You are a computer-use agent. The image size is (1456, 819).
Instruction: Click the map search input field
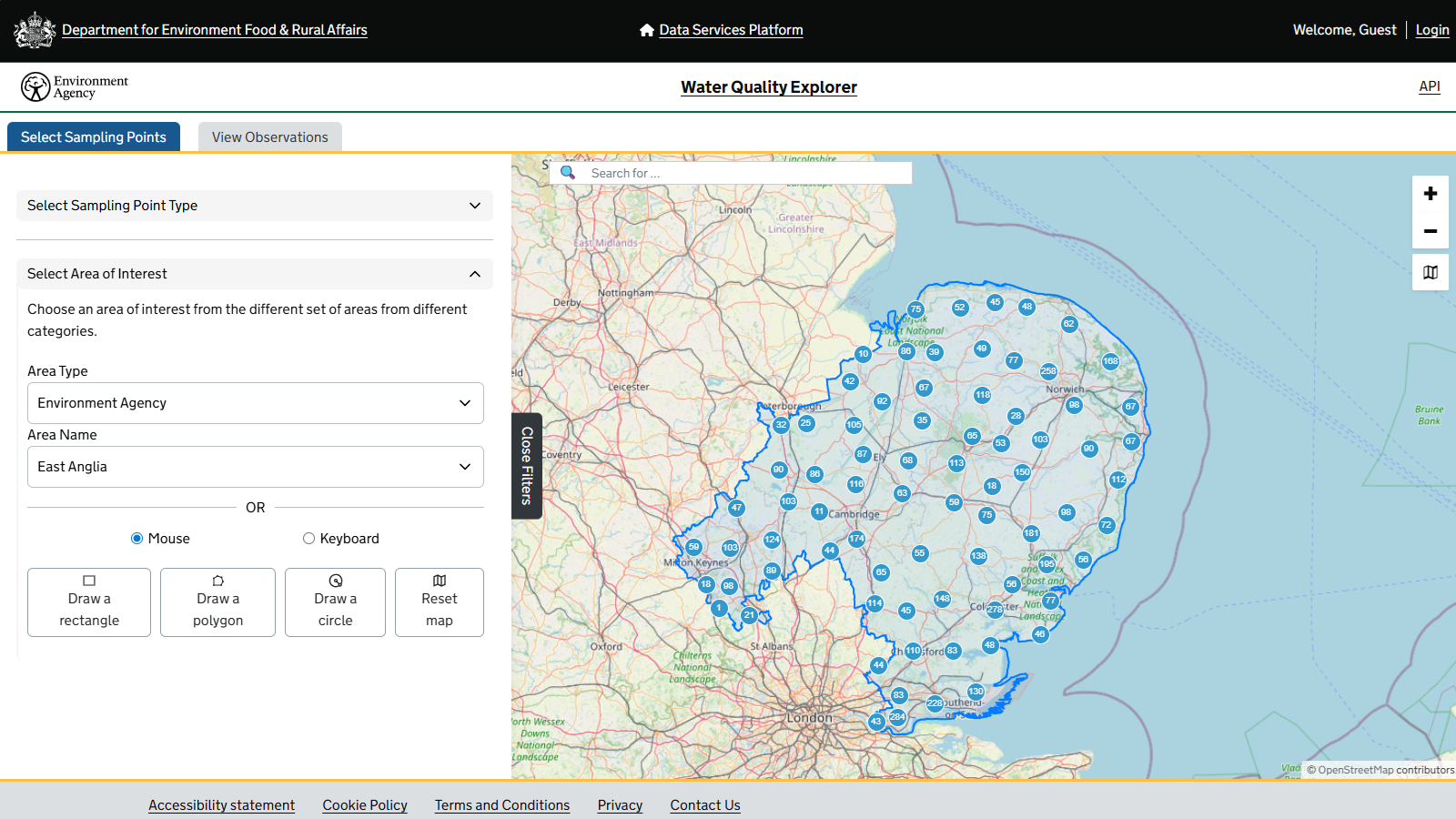point(746,173)
